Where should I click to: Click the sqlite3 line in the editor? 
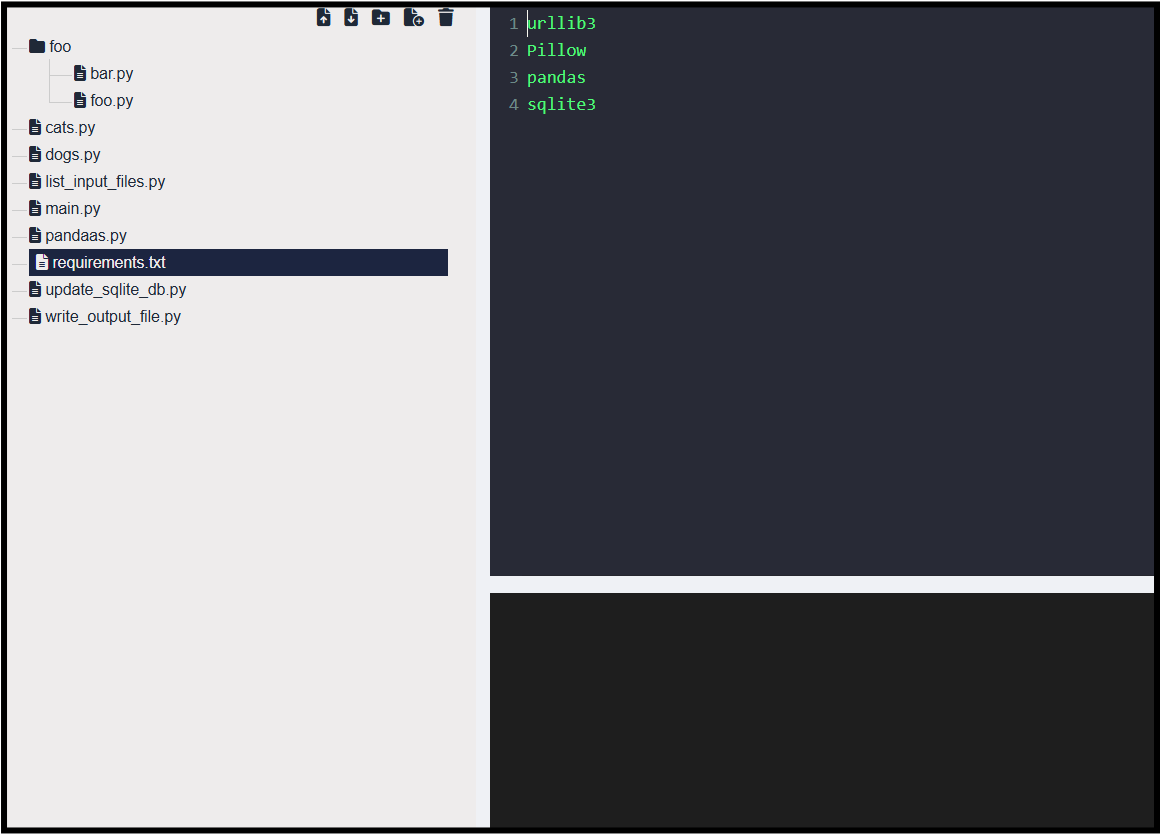[561, 104]
